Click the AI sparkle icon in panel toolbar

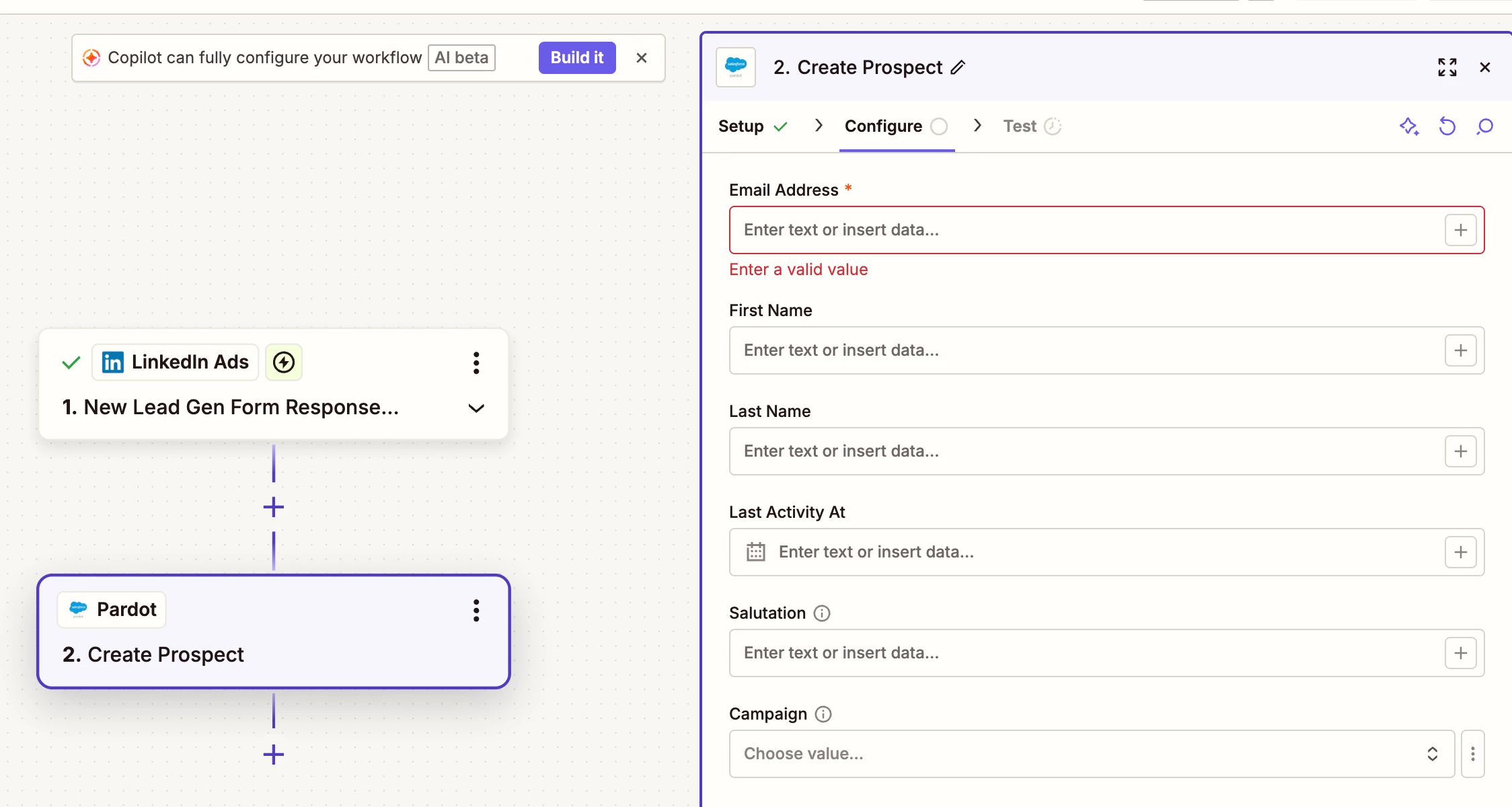coord(1409,126)
